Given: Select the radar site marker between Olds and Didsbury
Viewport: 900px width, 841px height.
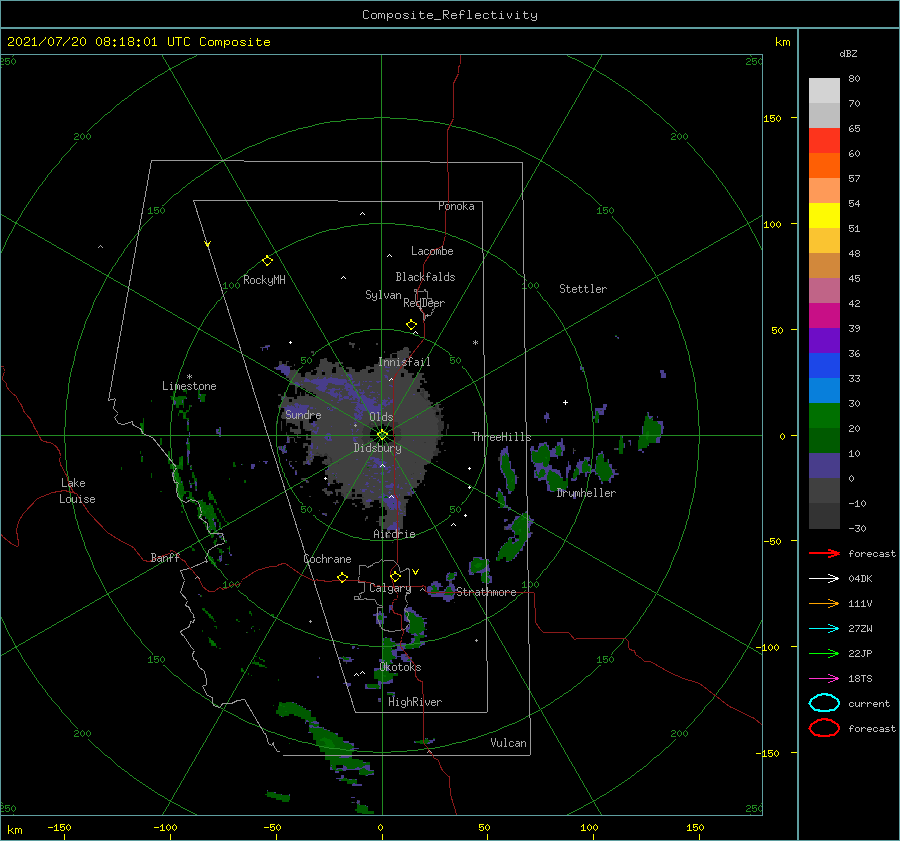Looking at the screenshot, I should (382, 435).
